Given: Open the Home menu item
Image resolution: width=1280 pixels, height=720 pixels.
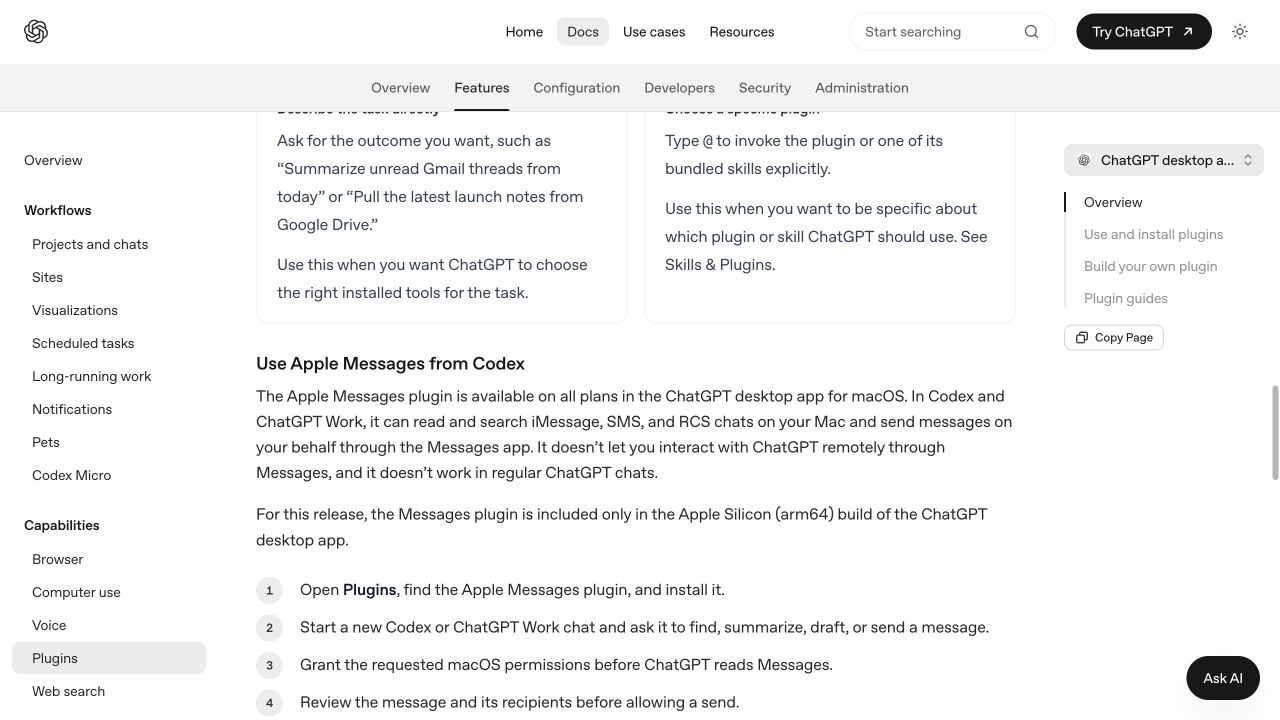Looking at the screenshot, I should click(x=524, y=32).
